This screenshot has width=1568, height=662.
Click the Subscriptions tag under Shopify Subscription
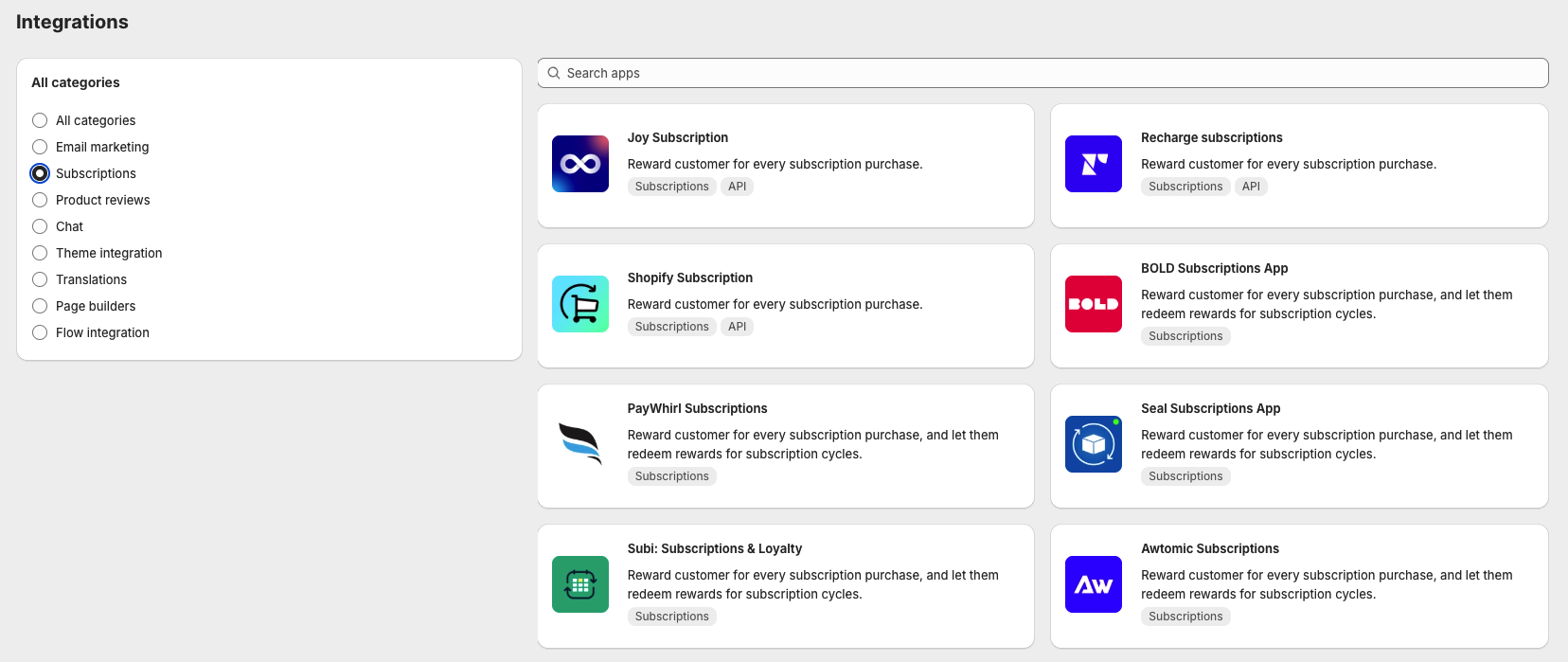pos(671,327)
